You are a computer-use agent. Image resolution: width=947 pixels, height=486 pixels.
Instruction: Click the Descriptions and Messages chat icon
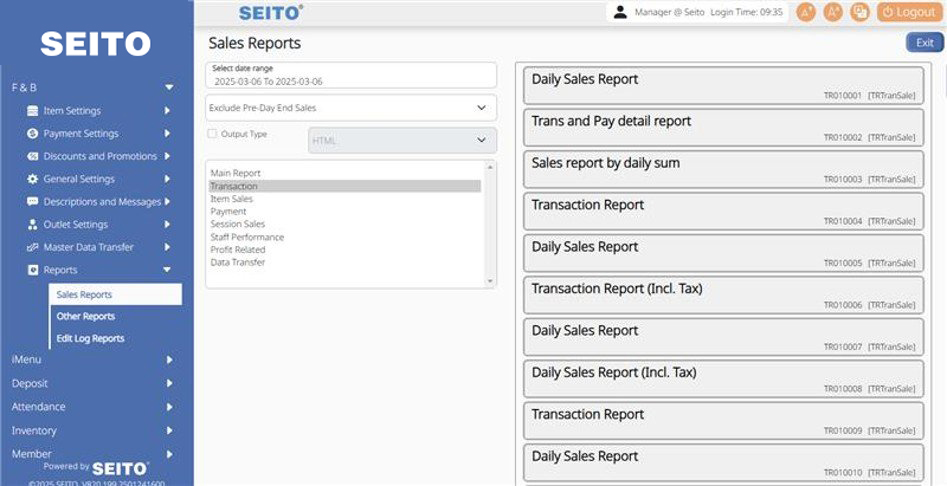point(33,202)
